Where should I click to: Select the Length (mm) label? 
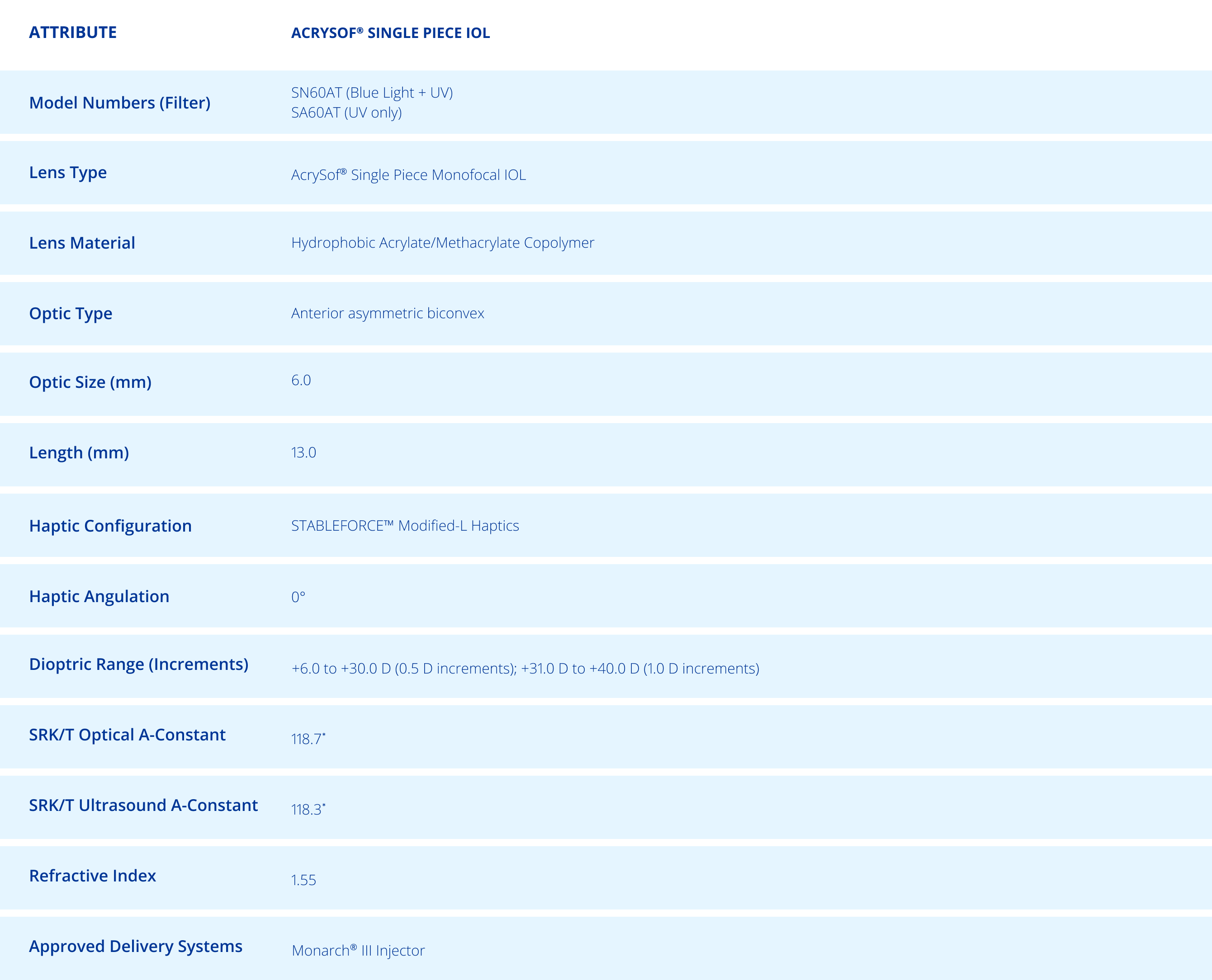79,453
